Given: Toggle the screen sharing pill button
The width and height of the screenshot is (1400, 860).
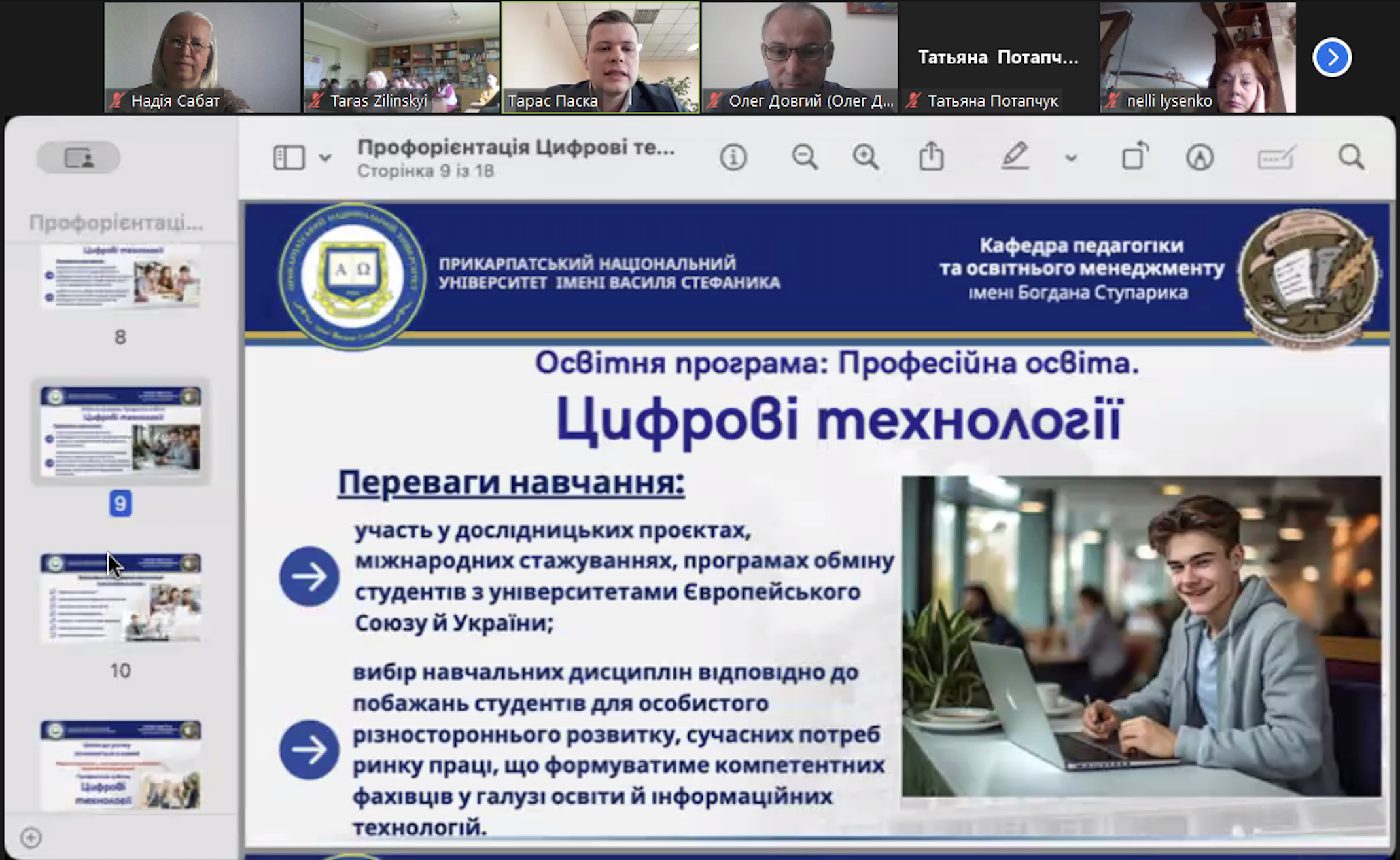Looking at the screenshot, I should coord(79,158).
